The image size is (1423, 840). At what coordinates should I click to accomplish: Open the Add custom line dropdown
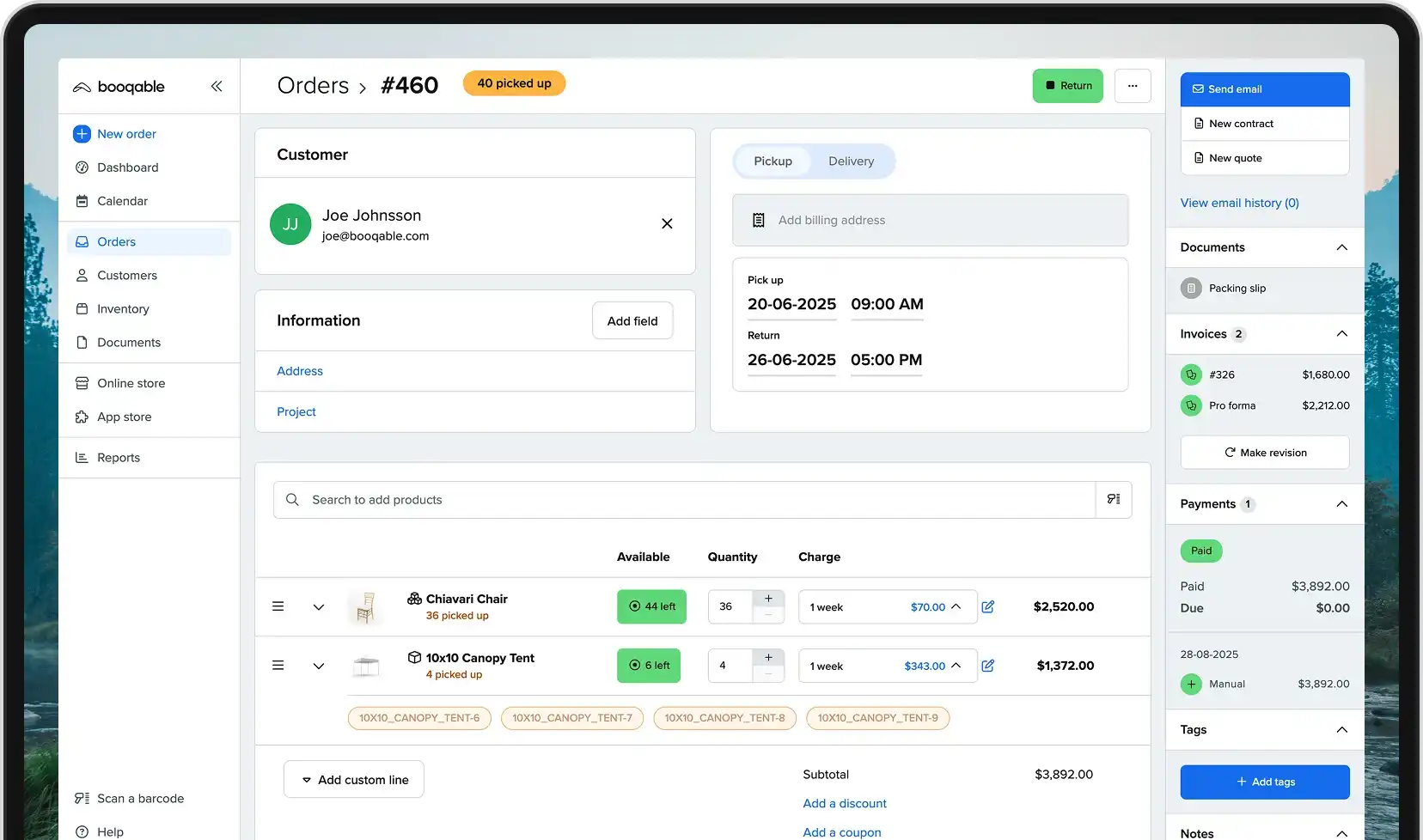pos(353,779)
